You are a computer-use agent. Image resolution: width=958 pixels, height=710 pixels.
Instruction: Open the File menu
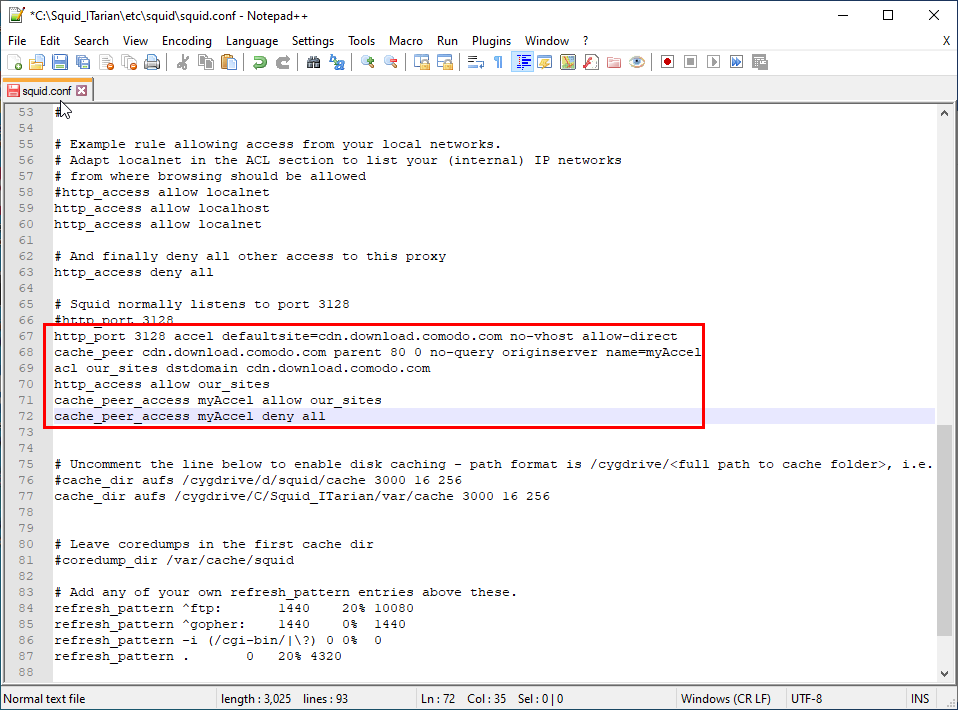[x=17, y=41]
